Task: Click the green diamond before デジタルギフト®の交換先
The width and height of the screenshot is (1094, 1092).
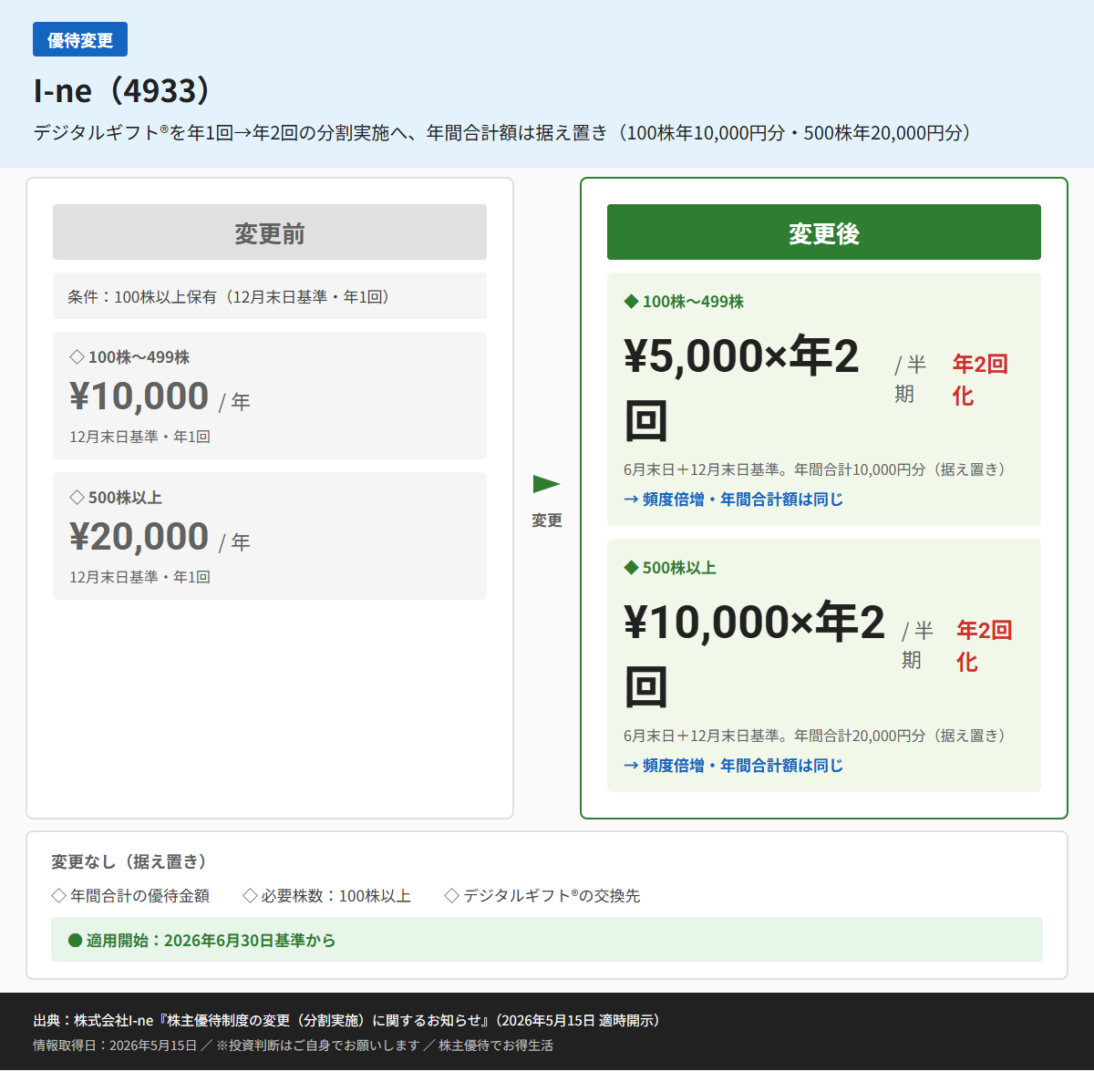Action: 451,896
